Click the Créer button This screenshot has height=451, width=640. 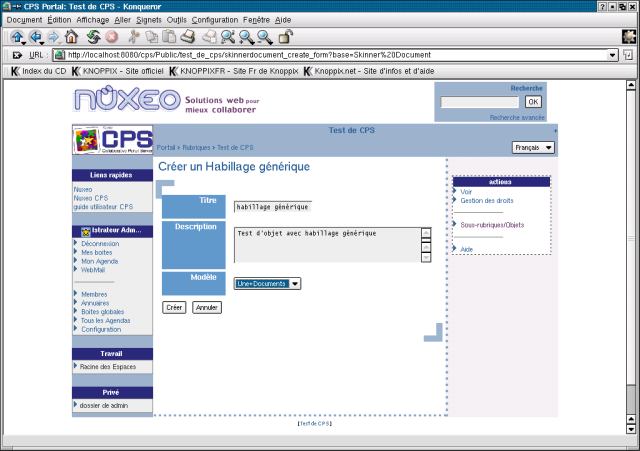click(174, 307)
